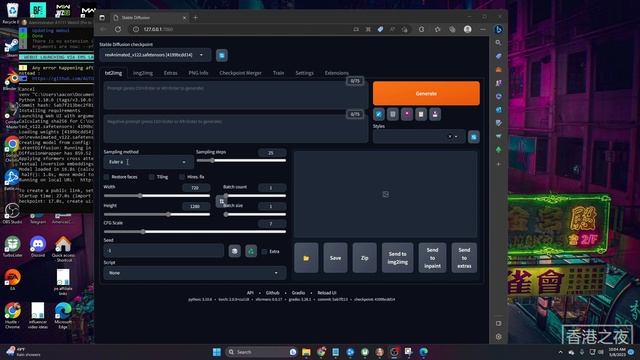Click the blue arrow read-prompt icon under Generate
Image resolution: width=640 pixels, height=360 pixels.
point(379,114)
